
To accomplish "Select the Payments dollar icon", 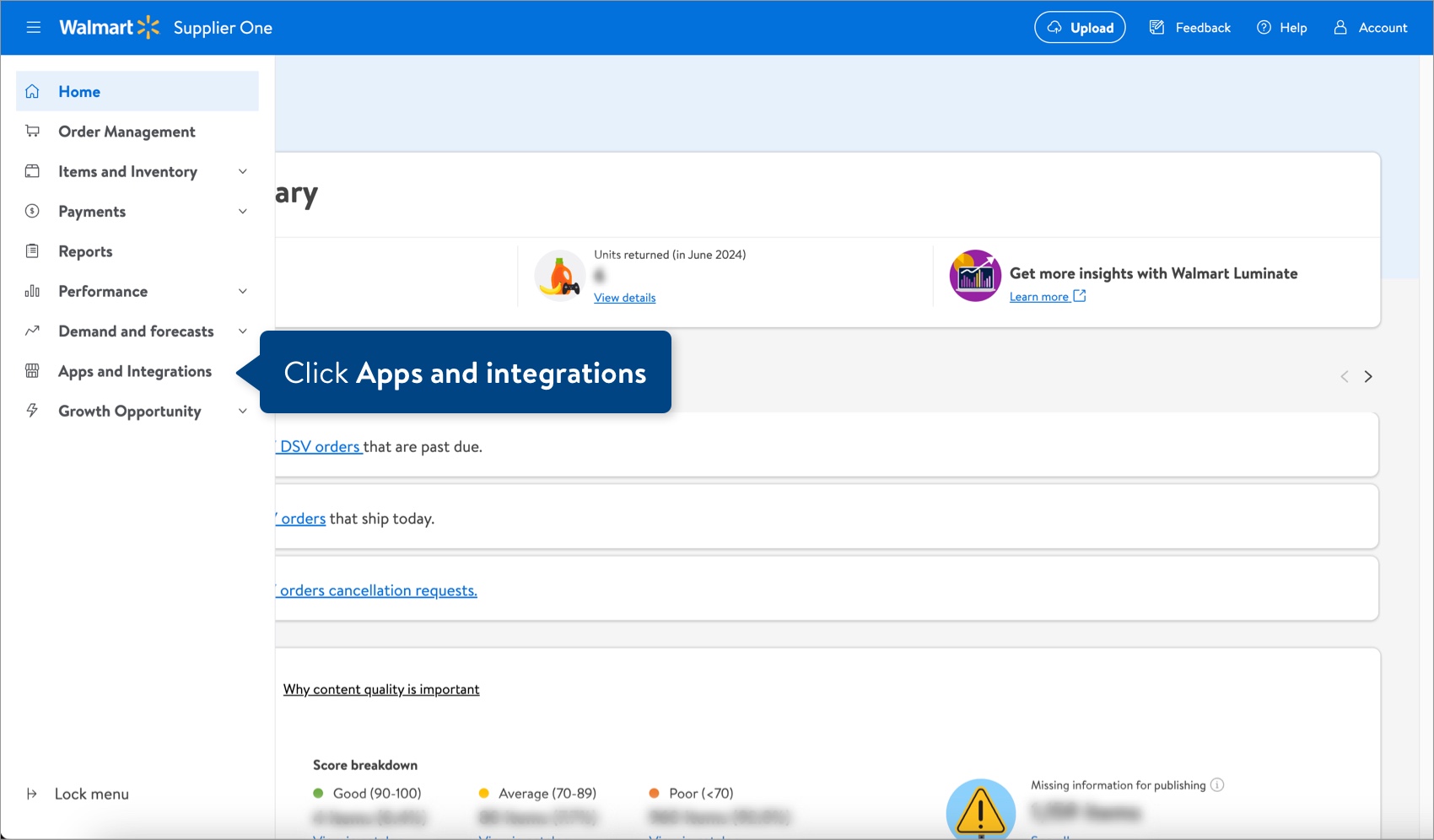I will [x=33, y=211].
